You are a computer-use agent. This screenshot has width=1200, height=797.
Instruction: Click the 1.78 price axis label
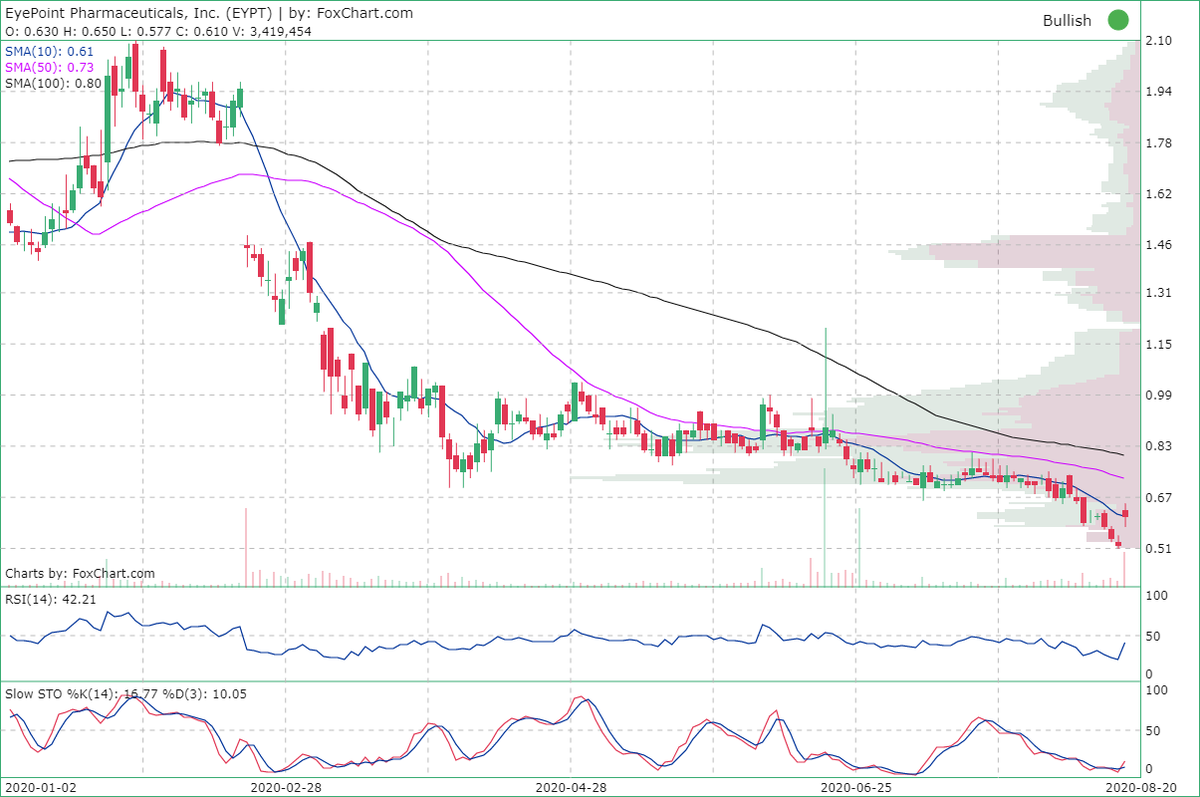pyautogui.click(x=1160, y=143)
